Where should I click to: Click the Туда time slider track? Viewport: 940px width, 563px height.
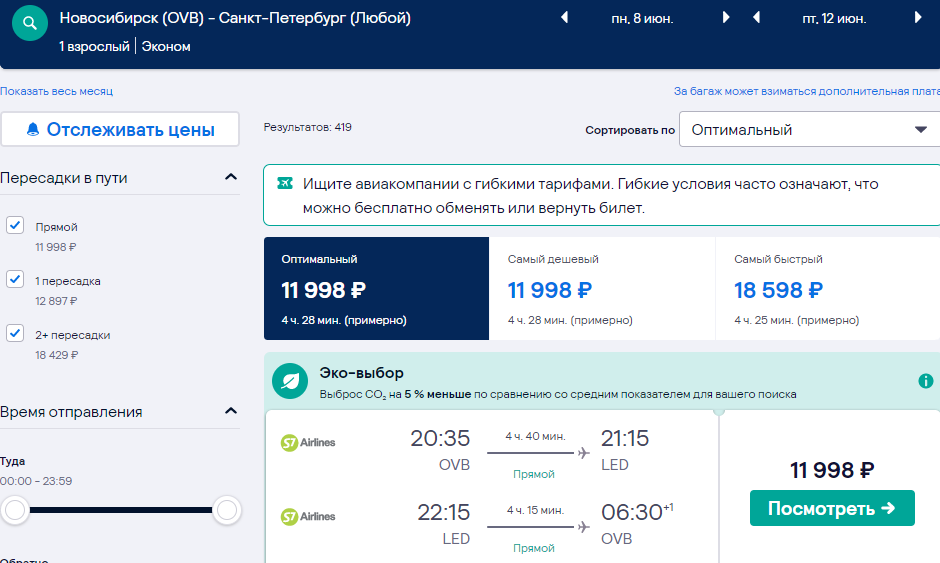click(120, 510)
